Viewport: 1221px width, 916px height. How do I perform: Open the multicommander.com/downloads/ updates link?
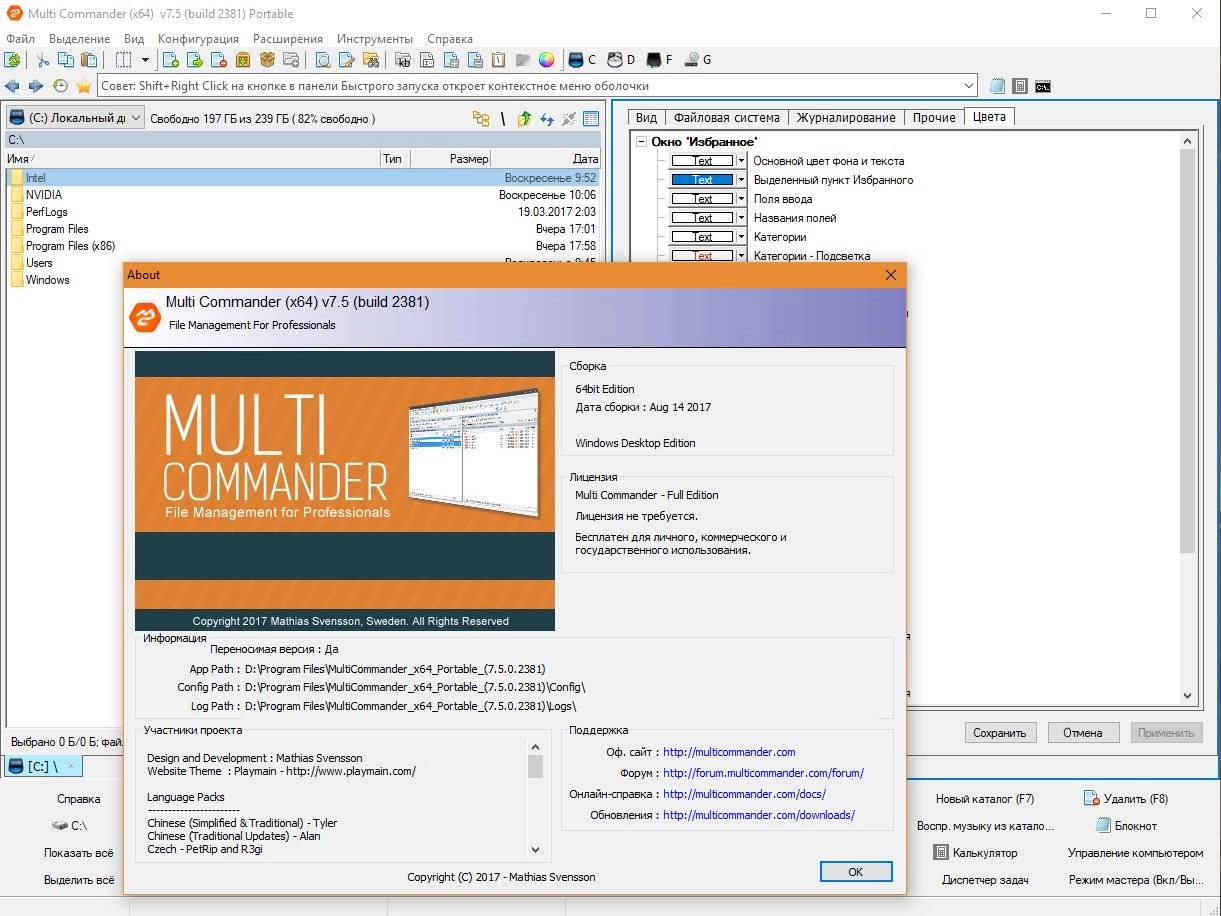[759, 815]
